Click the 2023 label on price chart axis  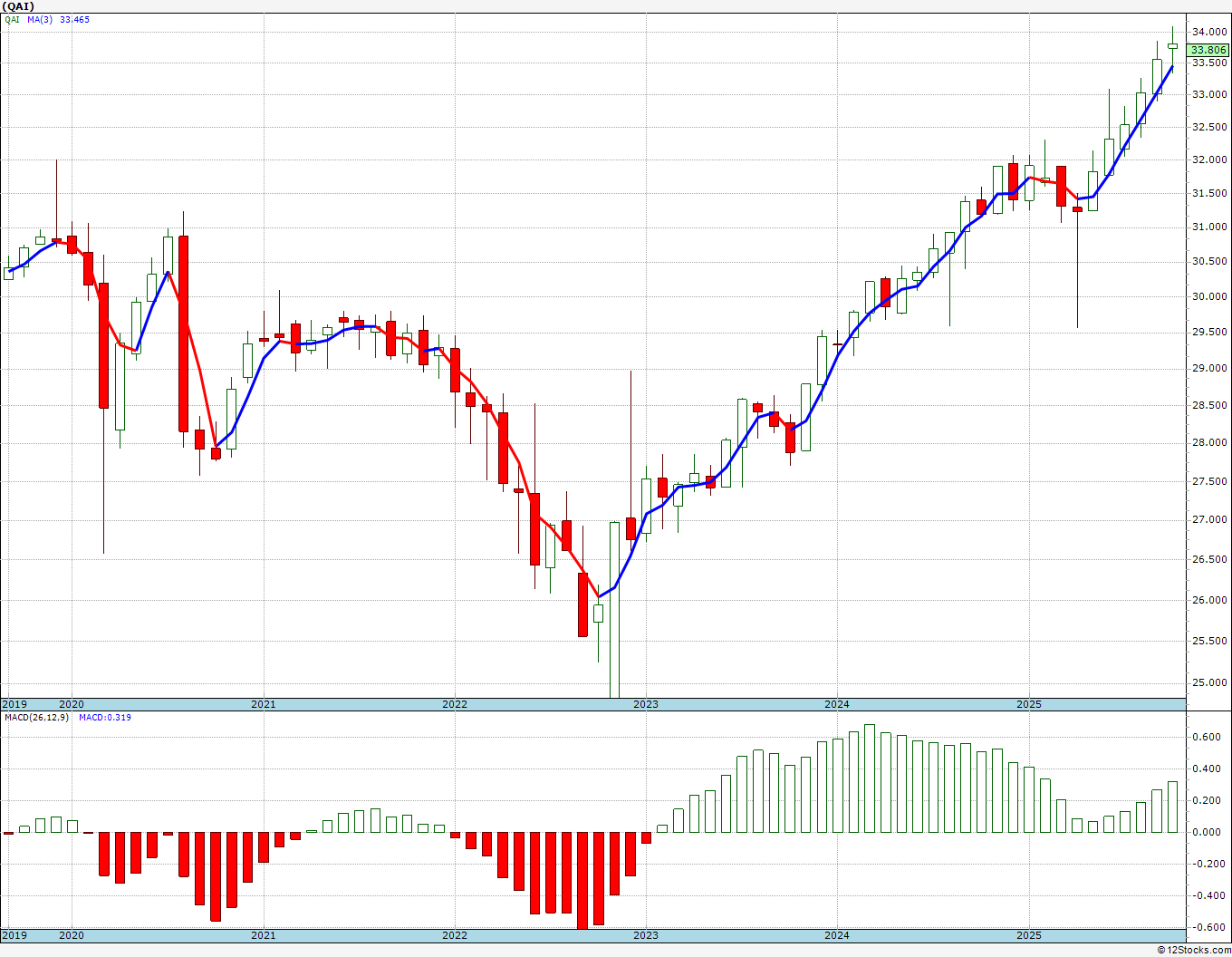646,704
